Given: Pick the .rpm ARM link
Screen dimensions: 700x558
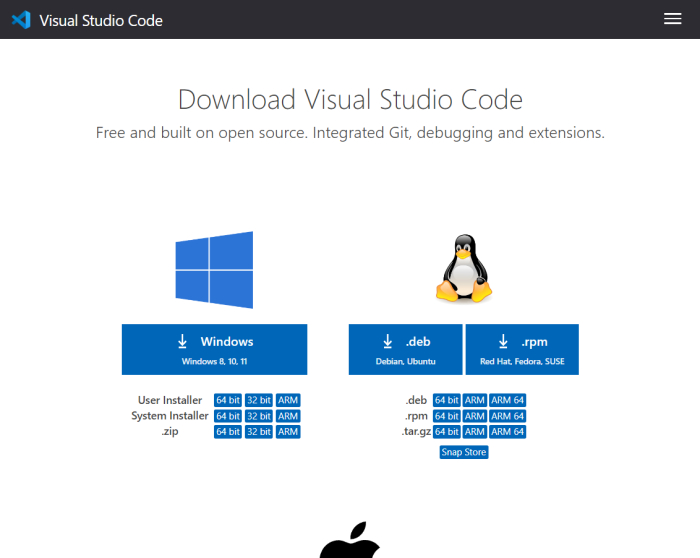Looking at the screenshot, I should click(x=475, y=416).
